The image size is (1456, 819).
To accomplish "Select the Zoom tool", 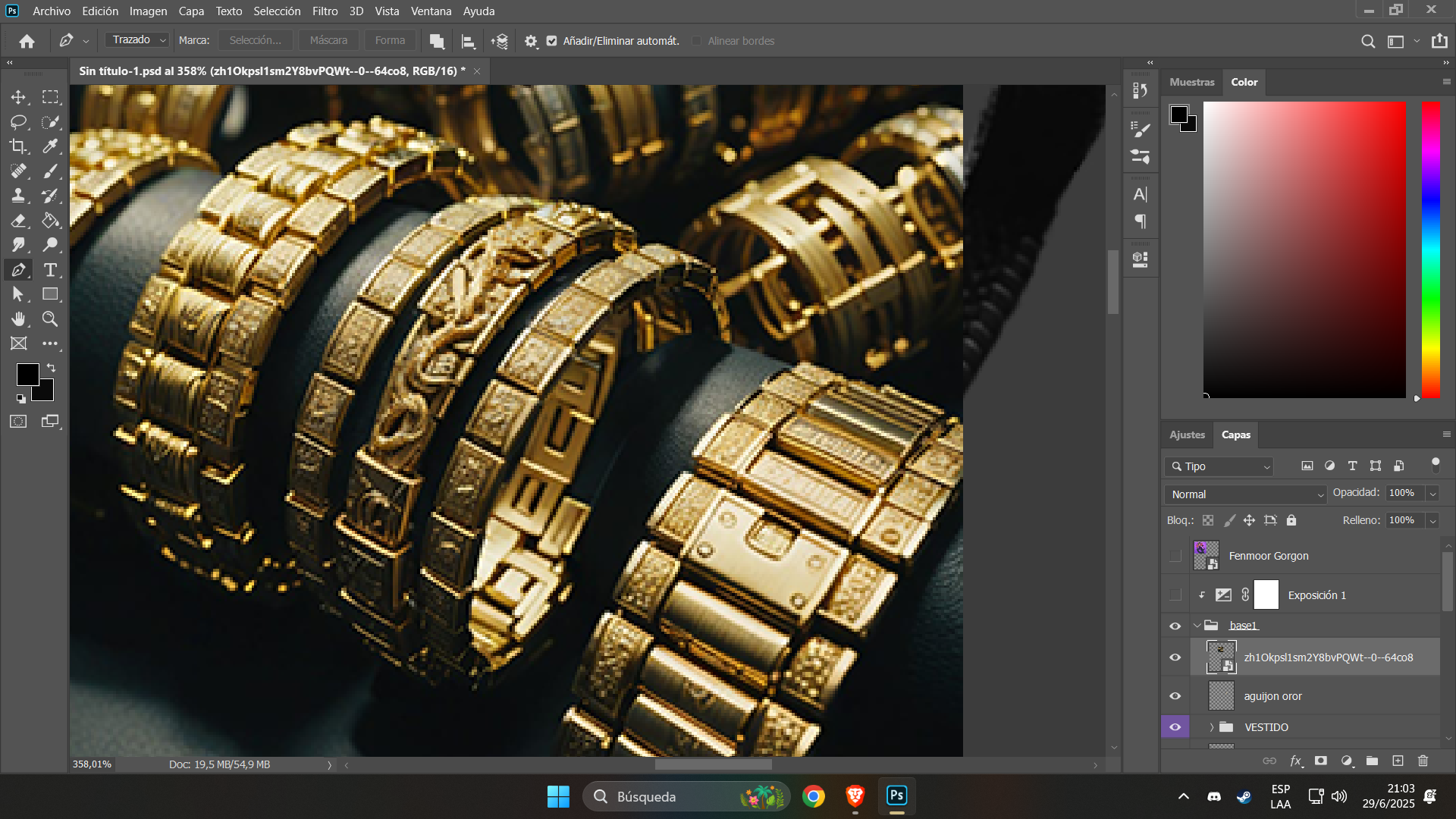I will (x=50, y=319).
